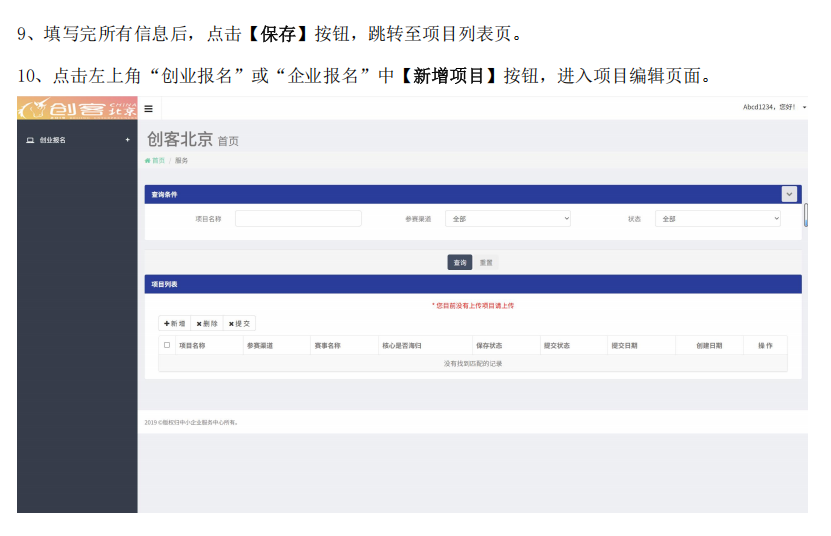Click the 提交 submit button
The image size is (831, 536).
tap(239, 323)
